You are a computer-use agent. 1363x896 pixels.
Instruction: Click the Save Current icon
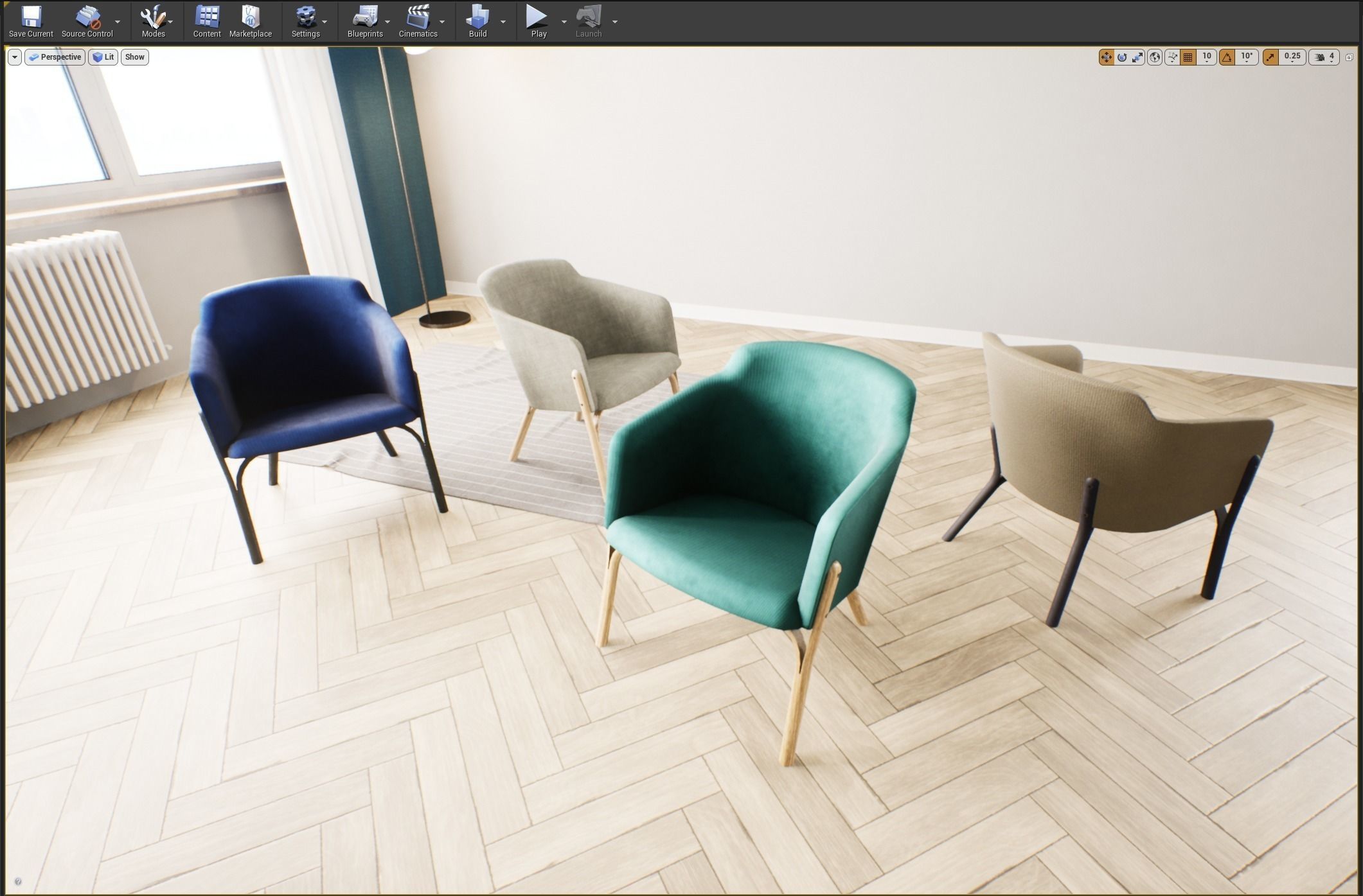tap(31, 21)
